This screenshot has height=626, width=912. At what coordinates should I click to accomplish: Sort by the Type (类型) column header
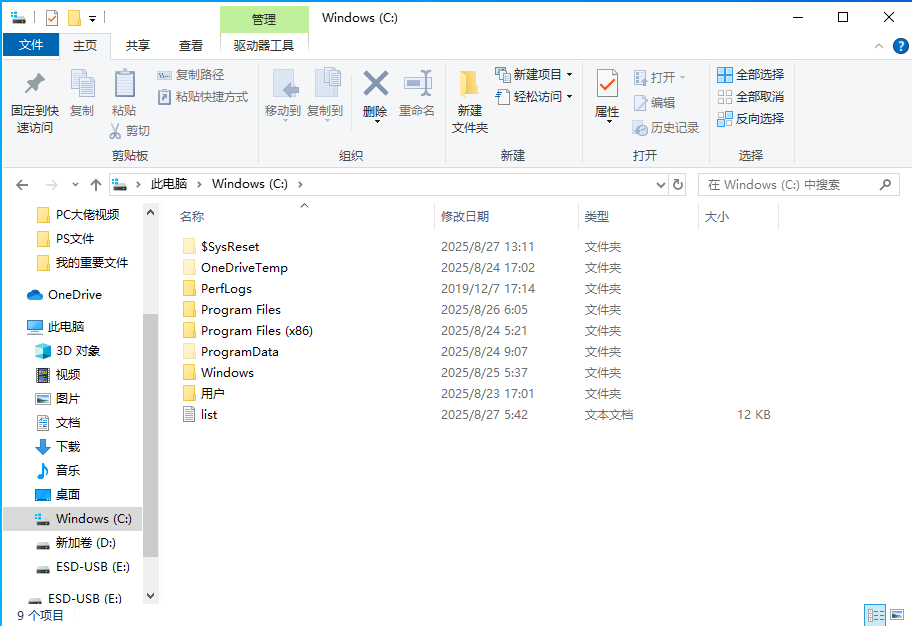tap(597, 216)
